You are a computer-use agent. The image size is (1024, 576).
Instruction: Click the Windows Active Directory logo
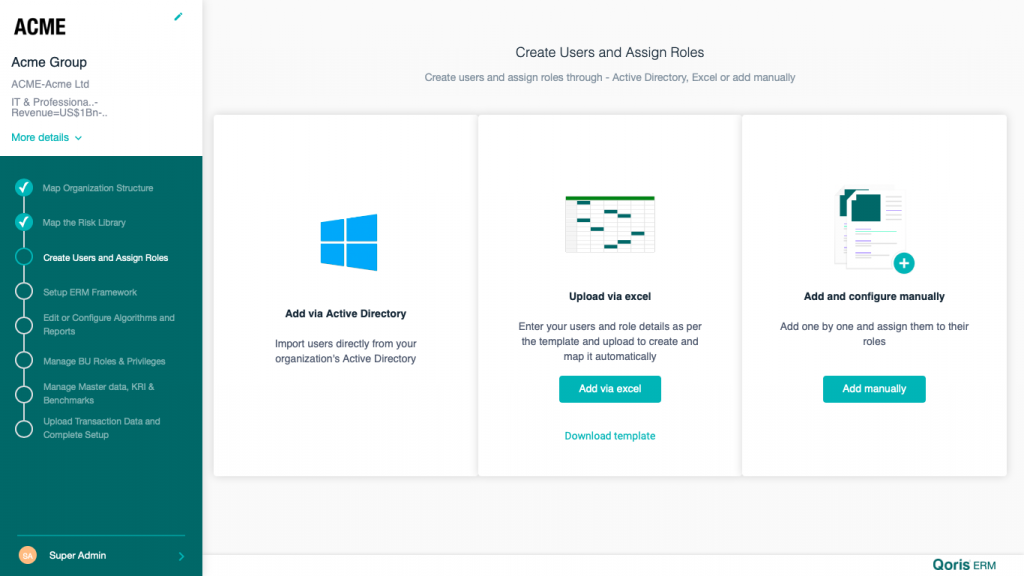[x=349, y=242]
